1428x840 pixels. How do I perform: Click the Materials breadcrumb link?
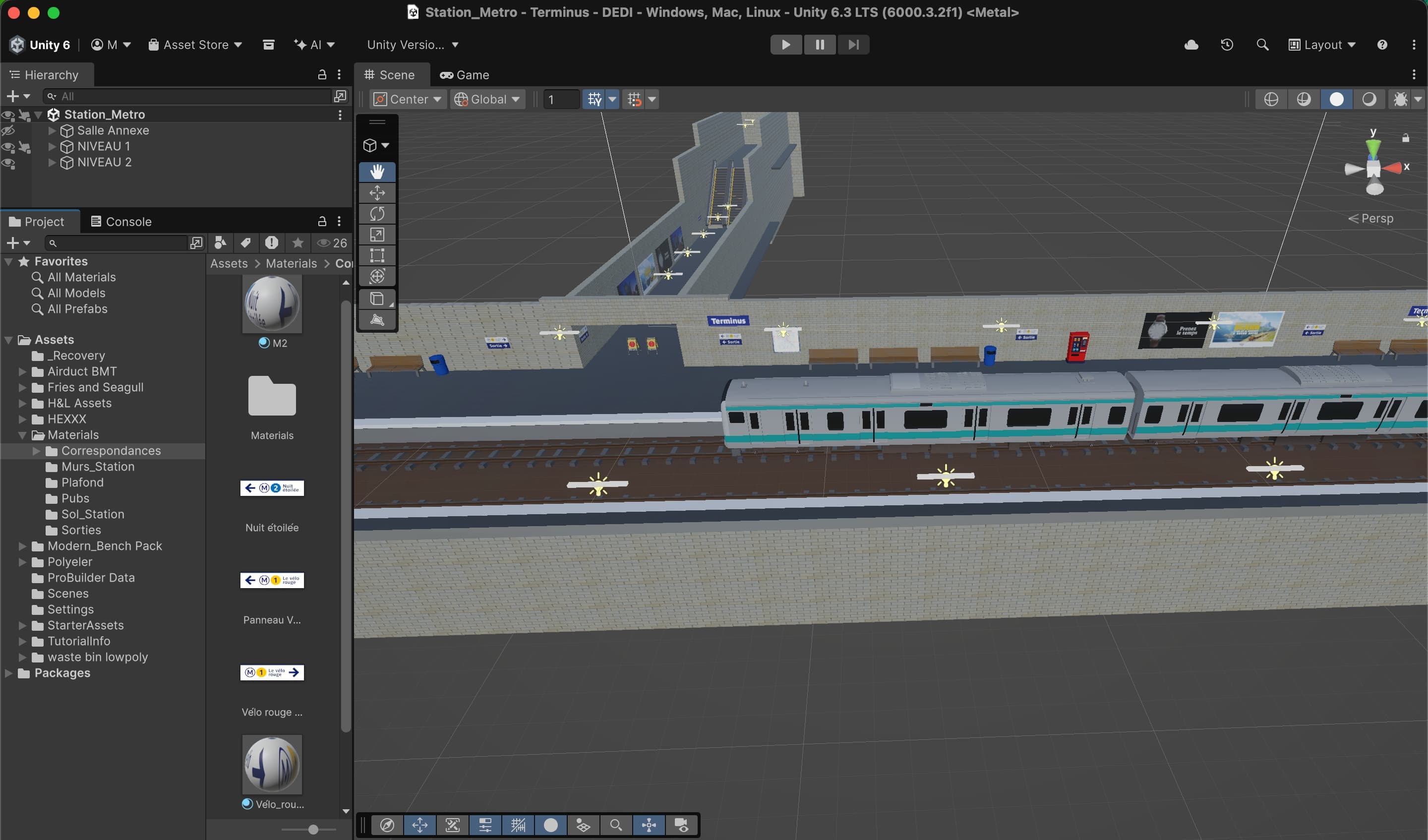point(291,264)
